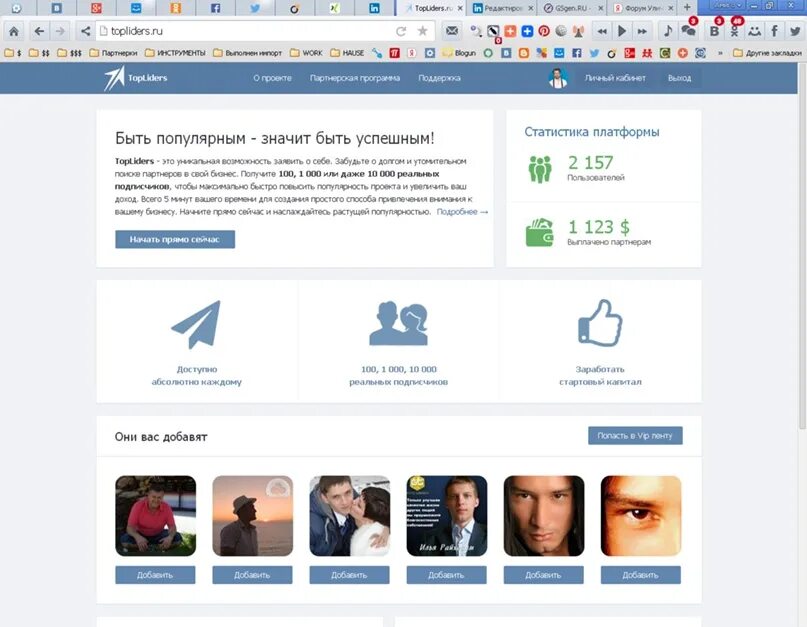Click the antenna extension icon
The height and width of the screenshot is (627, 807).
578,31
